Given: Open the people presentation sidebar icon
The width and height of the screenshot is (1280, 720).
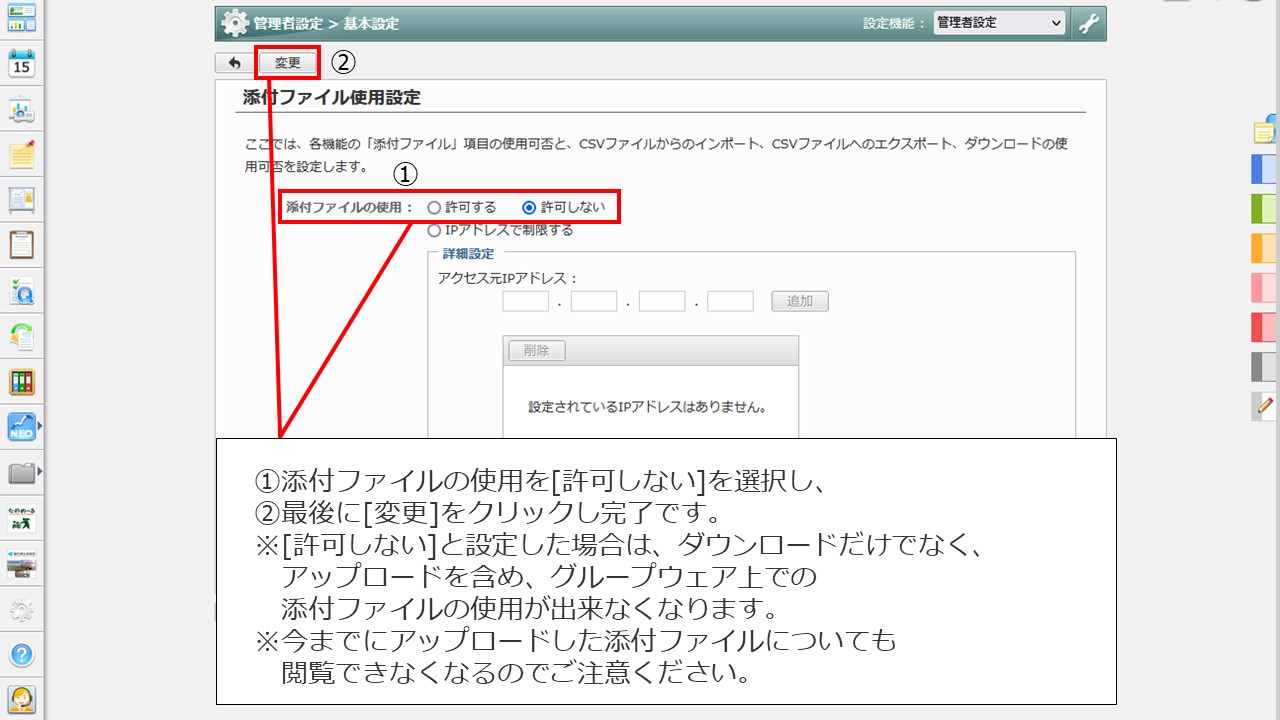Looking at the screenshot, I should (22, 110).
